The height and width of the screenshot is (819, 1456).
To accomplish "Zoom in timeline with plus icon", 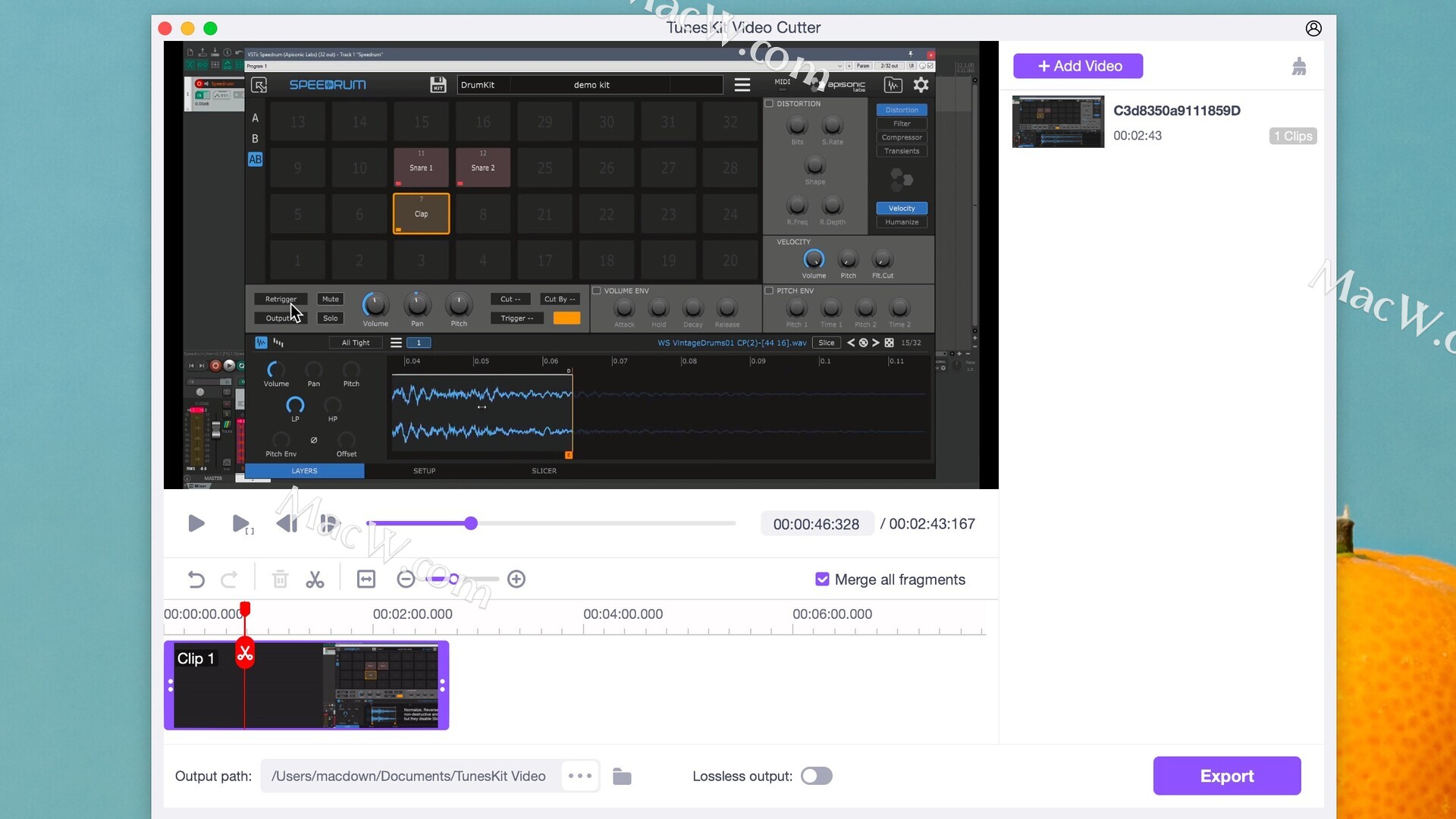I will pos(516,579).
